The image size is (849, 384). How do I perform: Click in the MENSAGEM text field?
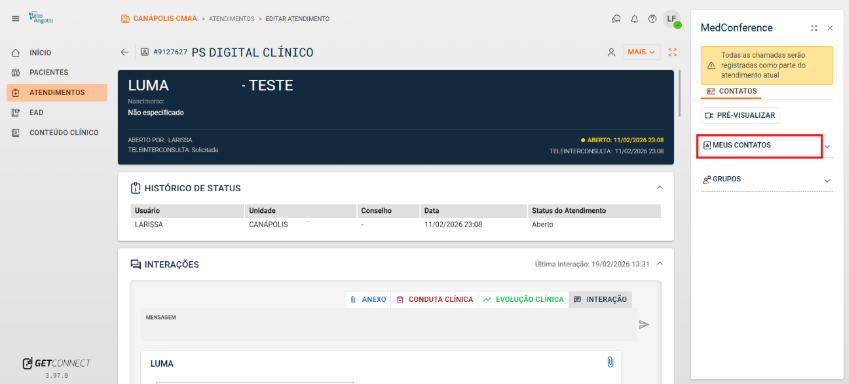pyautogui.click(x=389, y=325)
